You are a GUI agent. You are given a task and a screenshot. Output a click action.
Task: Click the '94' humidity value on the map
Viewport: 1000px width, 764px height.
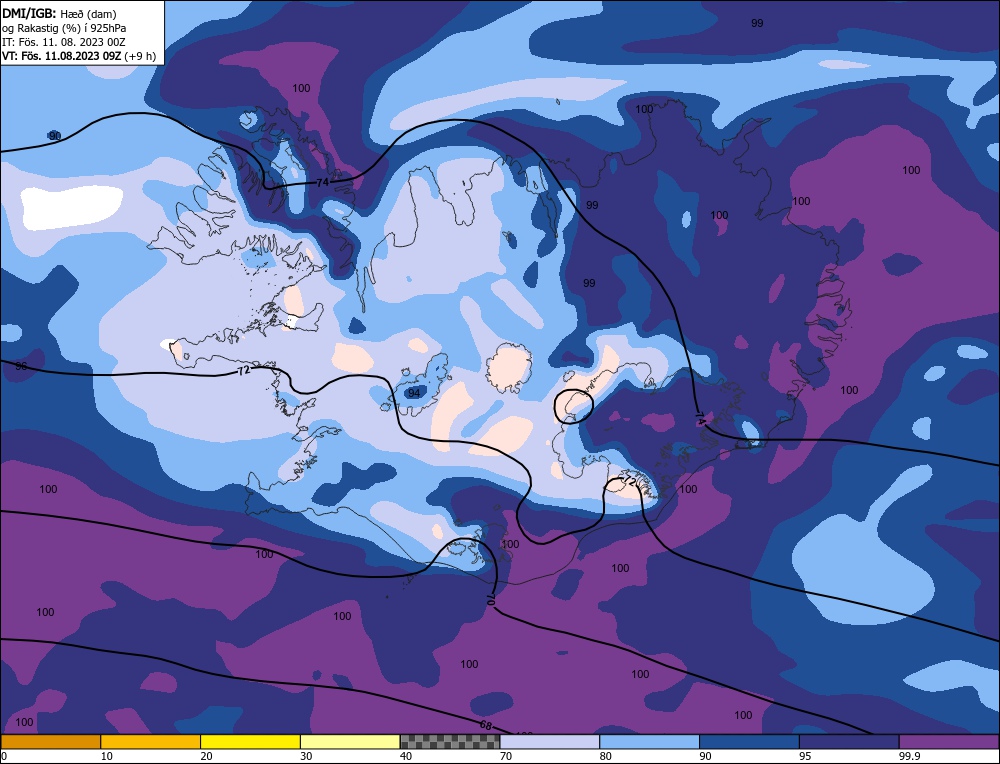tap(415, 393)
